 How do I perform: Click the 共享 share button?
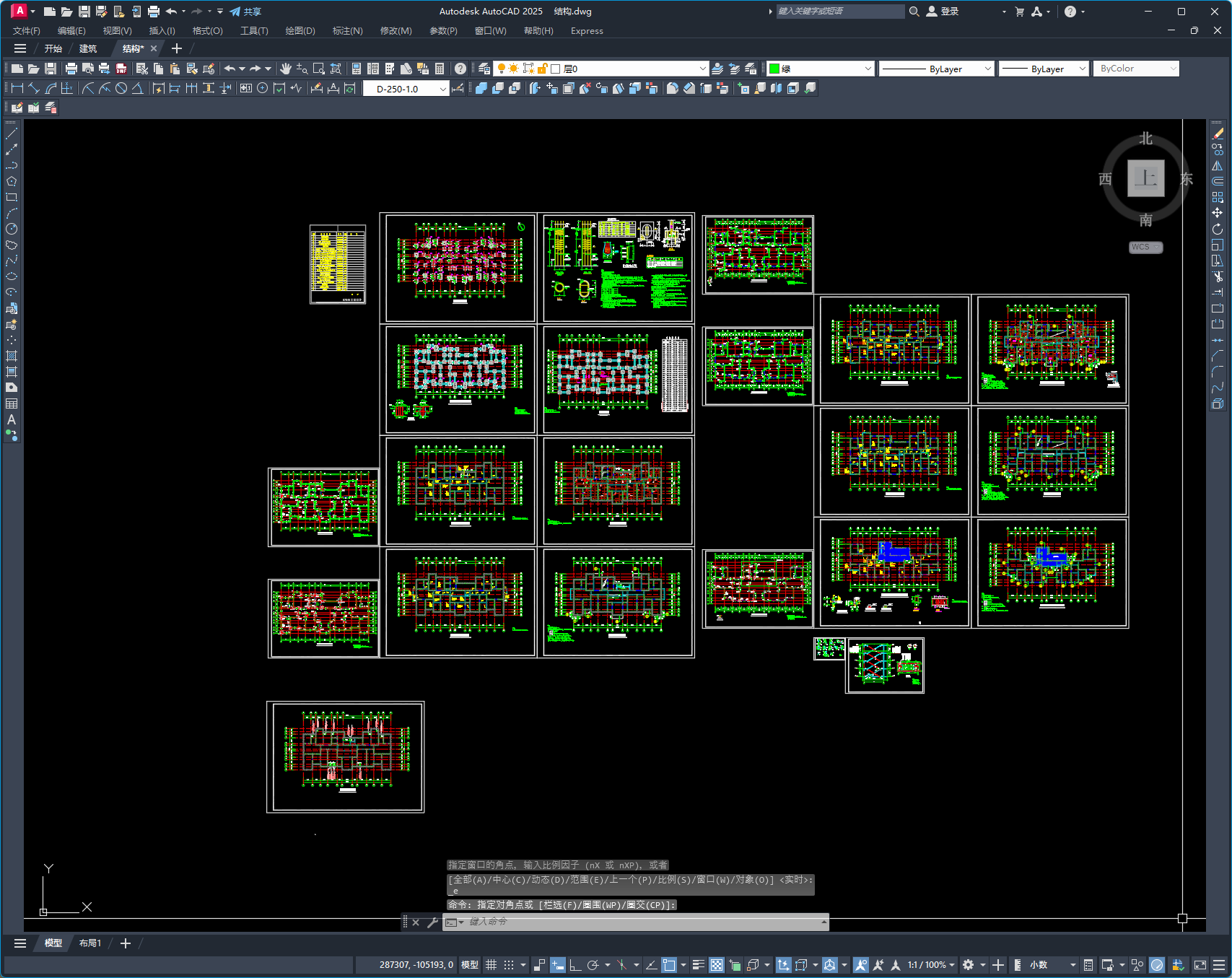[x=245, y=12]
